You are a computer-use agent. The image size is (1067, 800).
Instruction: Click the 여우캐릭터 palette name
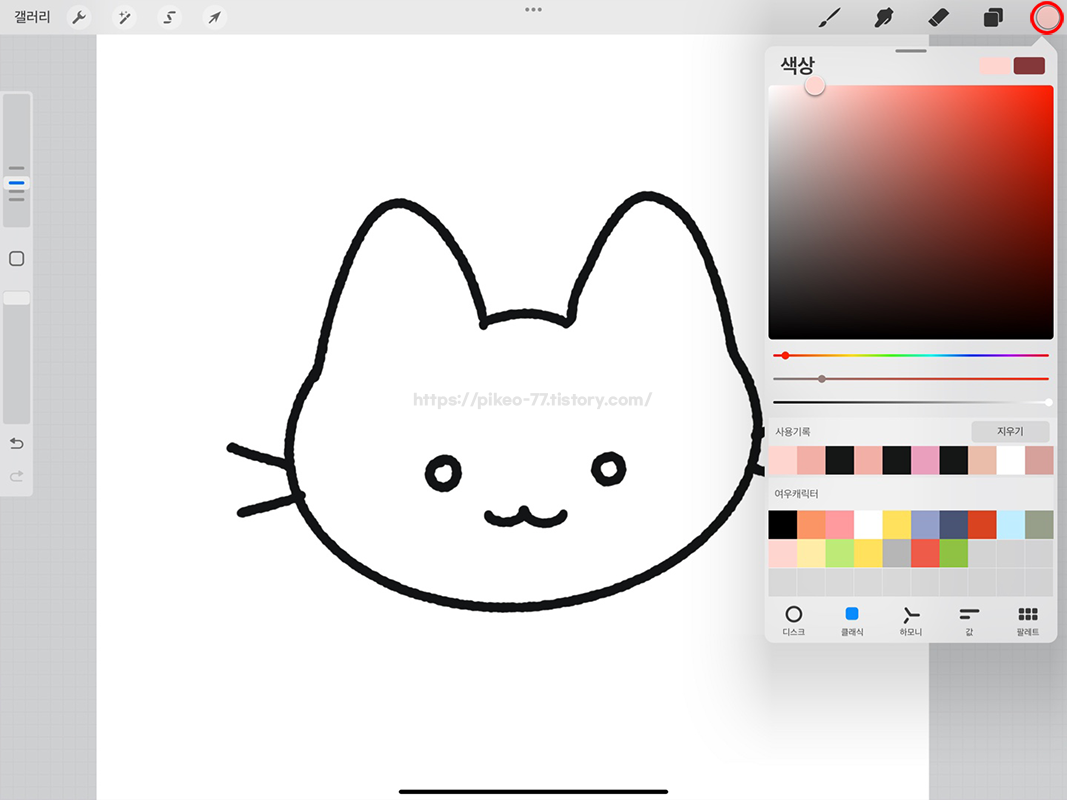coord(796,494)
